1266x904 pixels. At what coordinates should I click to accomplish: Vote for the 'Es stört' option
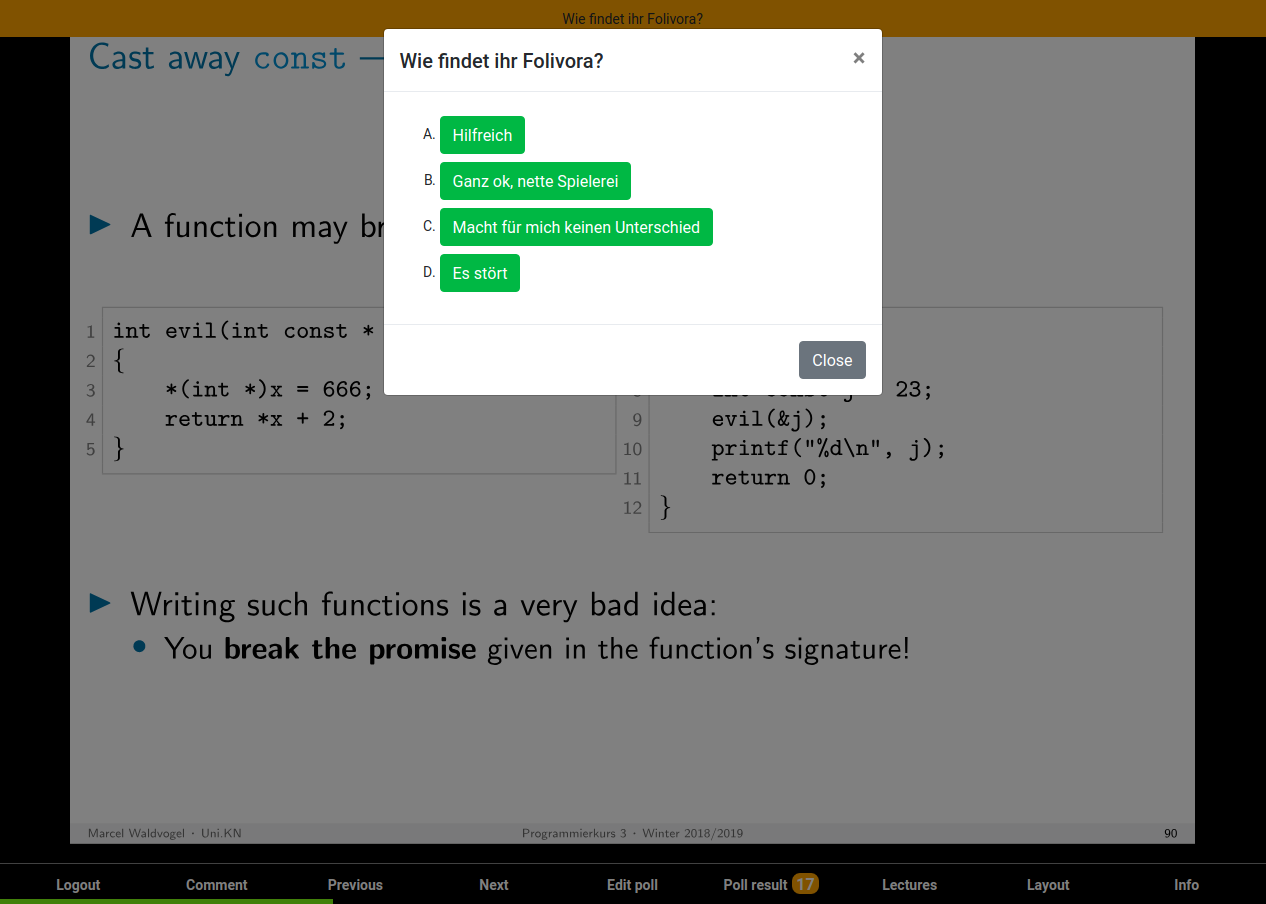479,273
